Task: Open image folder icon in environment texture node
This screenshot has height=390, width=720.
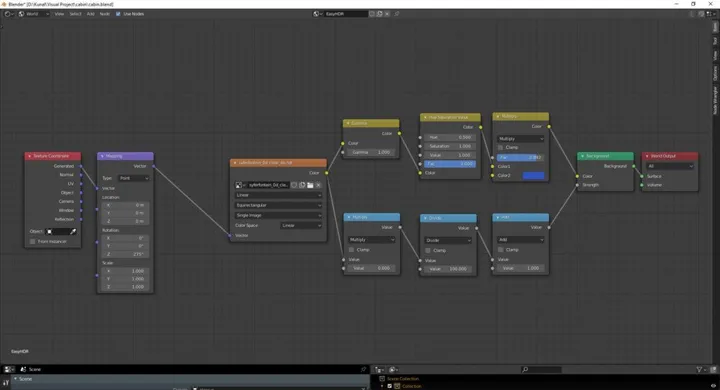Action: point(310,185)
